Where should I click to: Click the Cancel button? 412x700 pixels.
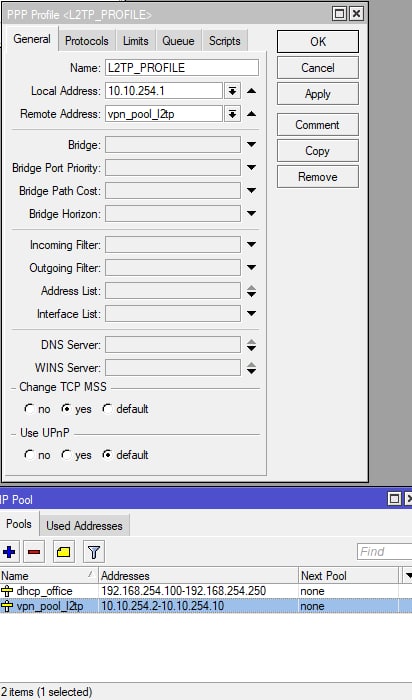(318, 68)
